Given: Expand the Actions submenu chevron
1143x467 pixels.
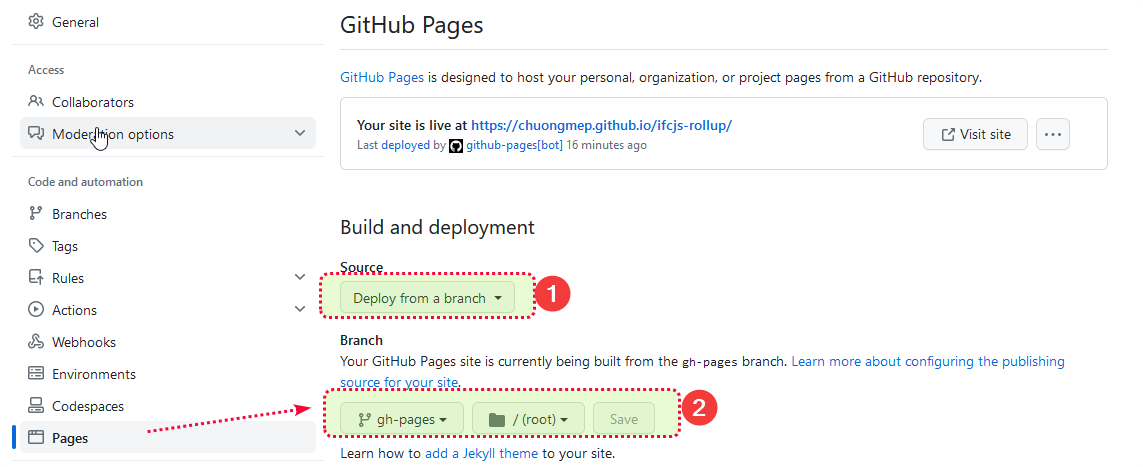Looking at the screenshot, I should click(300, 310).
